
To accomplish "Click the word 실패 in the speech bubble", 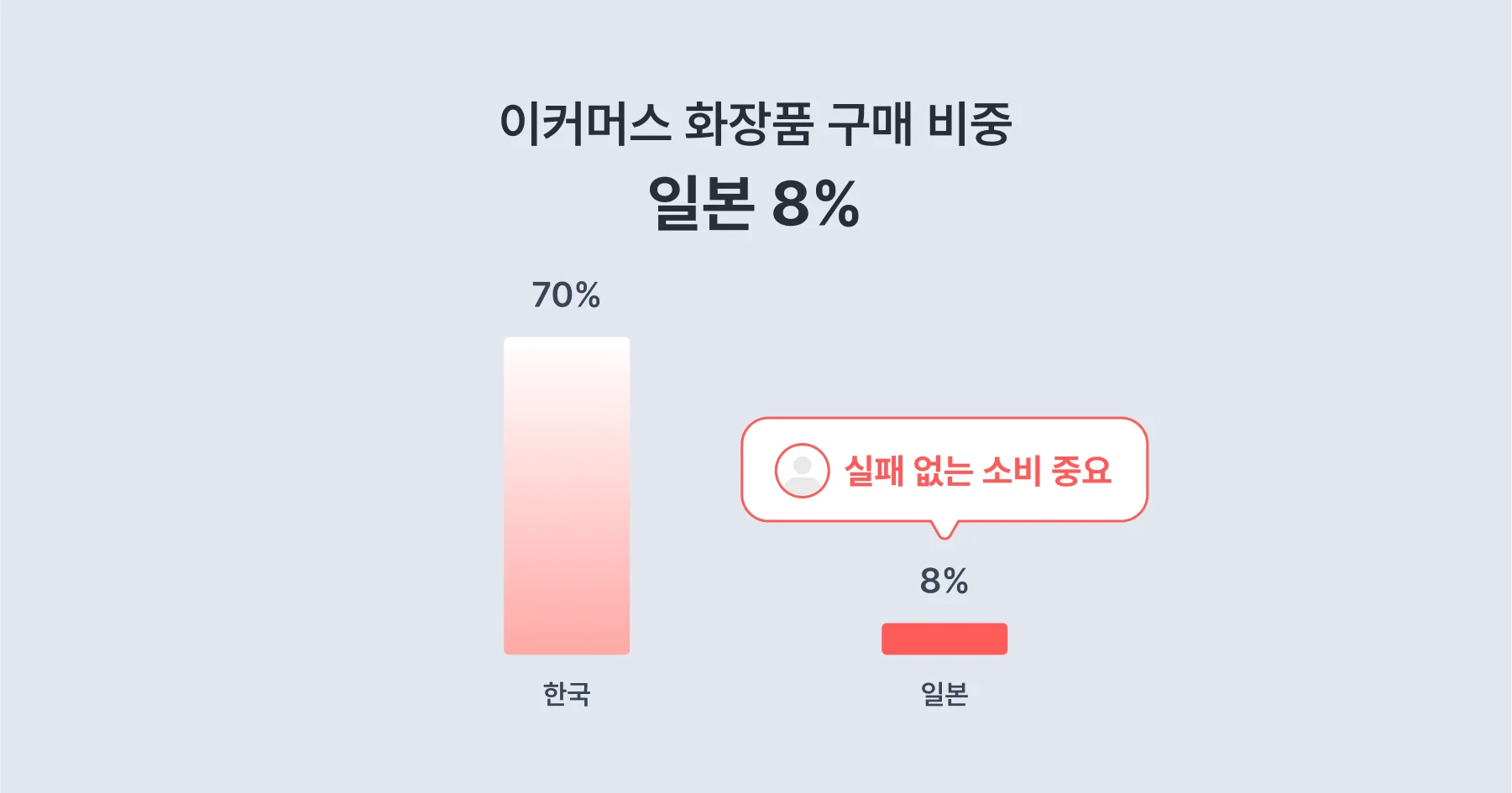I will 874,471.
